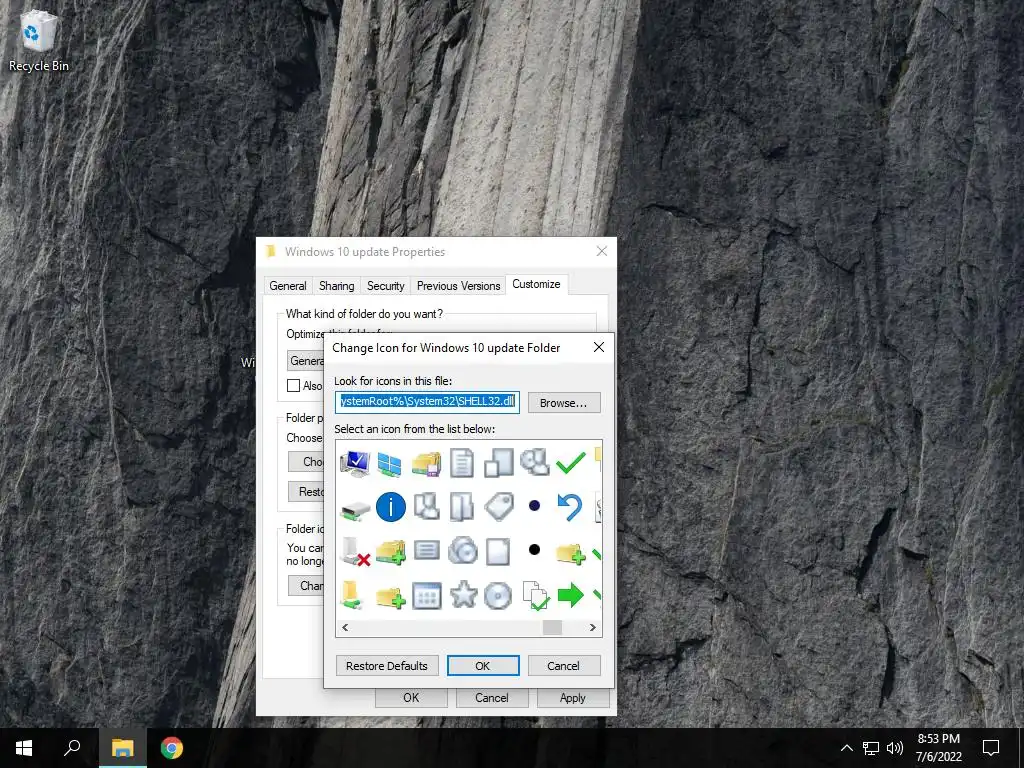1024x768 pixels.
Task: Click OK in the Properties window
Action: pos(411,697)
